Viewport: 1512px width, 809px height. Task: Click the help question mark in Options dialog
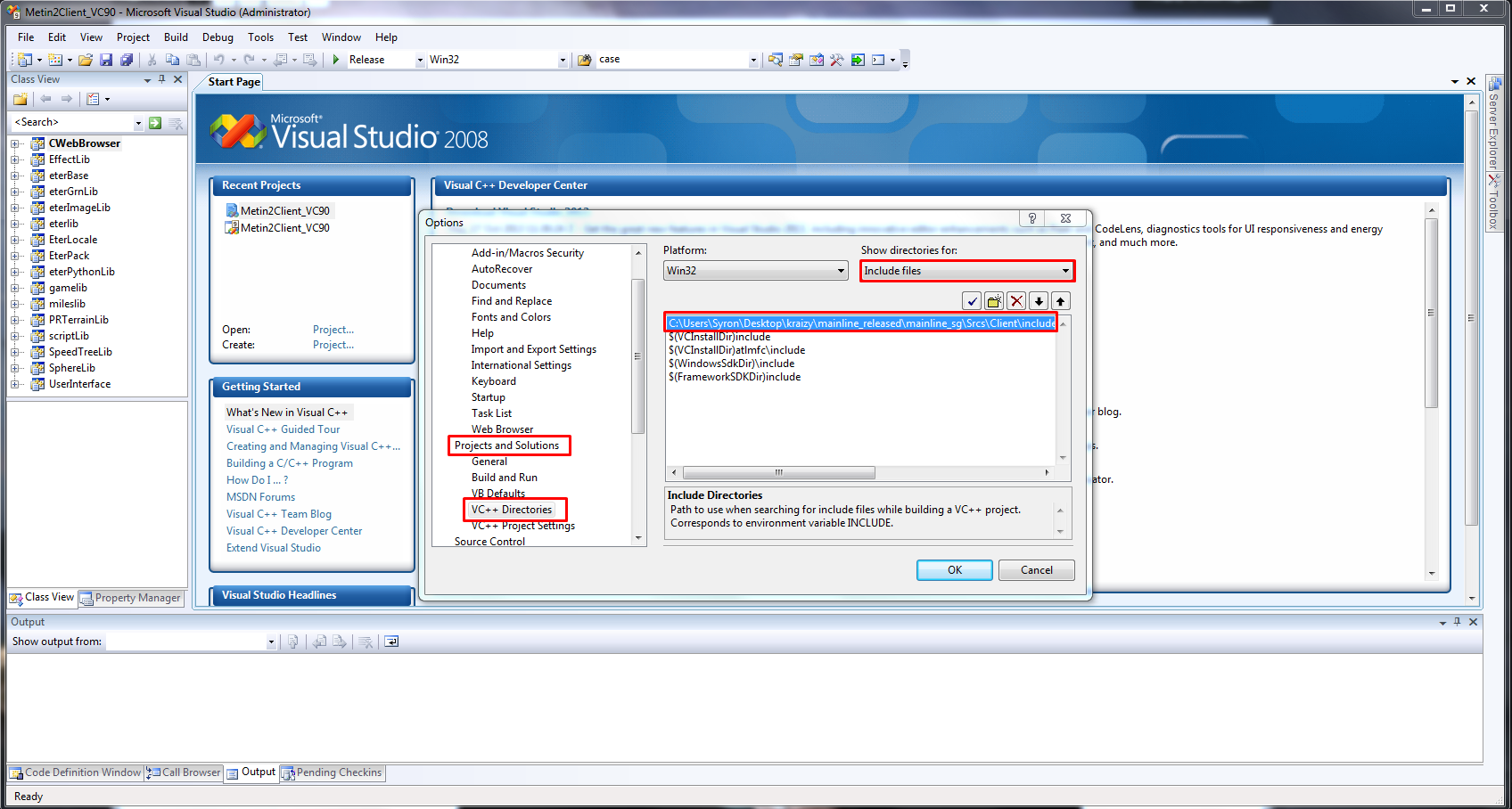pos(1032,218)
